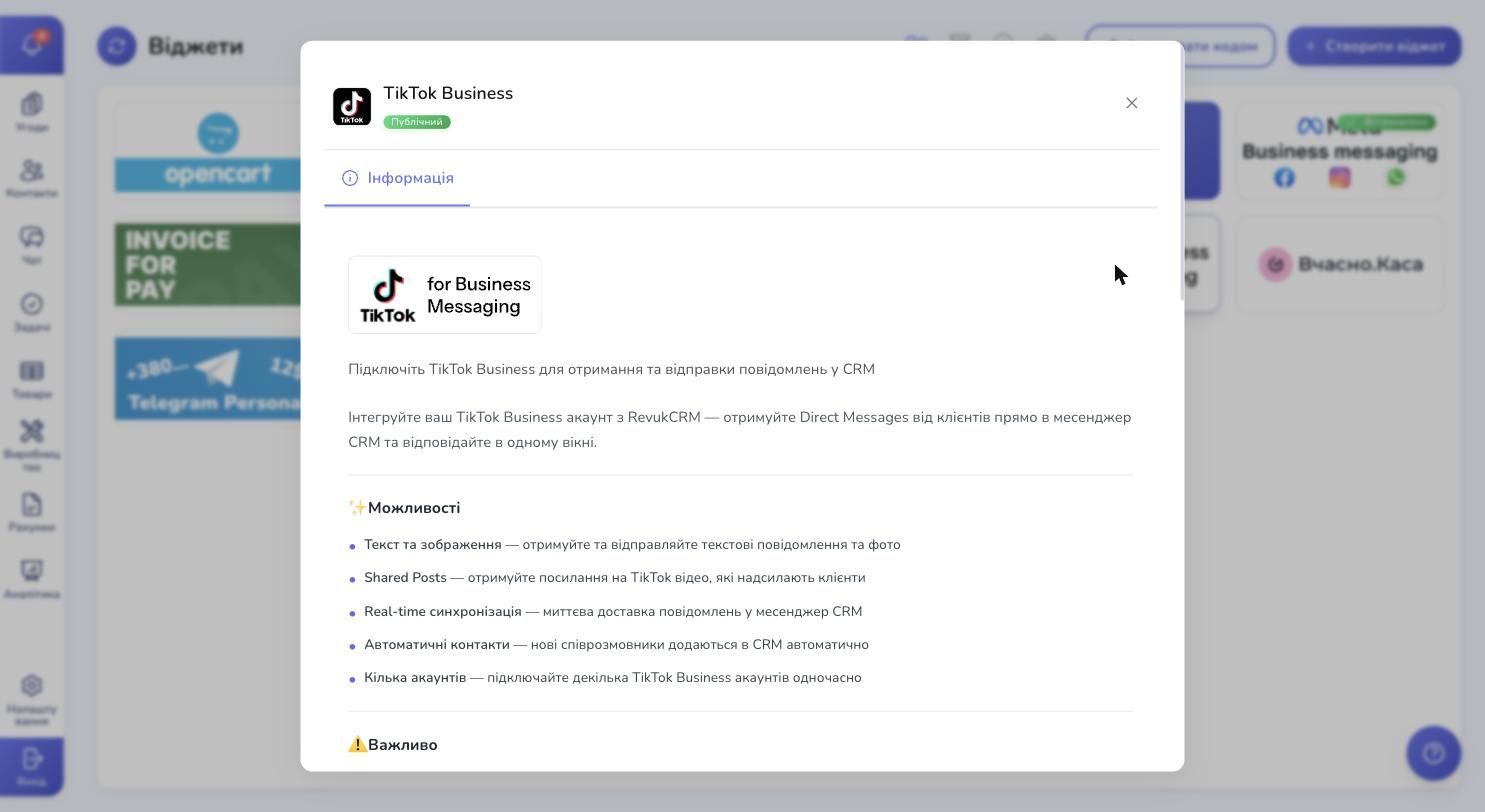Viewport: 1485px width, 812px height.
Task: Open notifications bell in the sidebar
Action: (x=32, y=45)
